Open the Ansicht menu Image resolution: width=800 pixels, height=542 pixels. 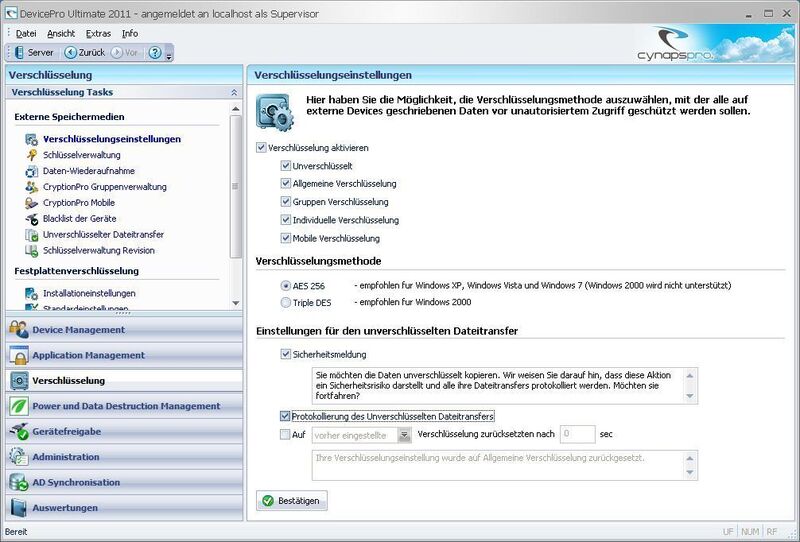(61, 34)
